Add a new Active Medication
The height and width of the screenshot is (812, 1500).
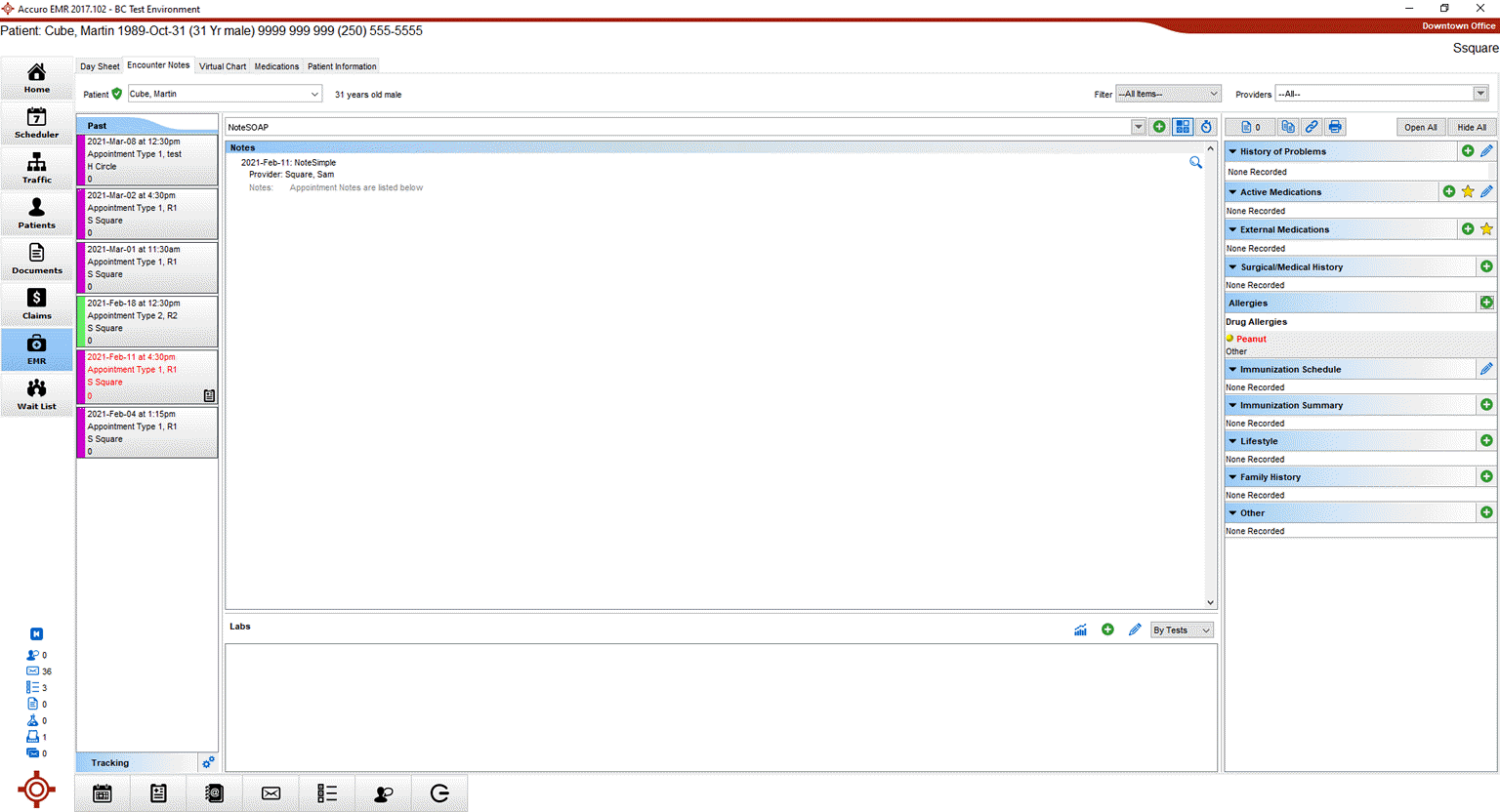point(1449,192)
